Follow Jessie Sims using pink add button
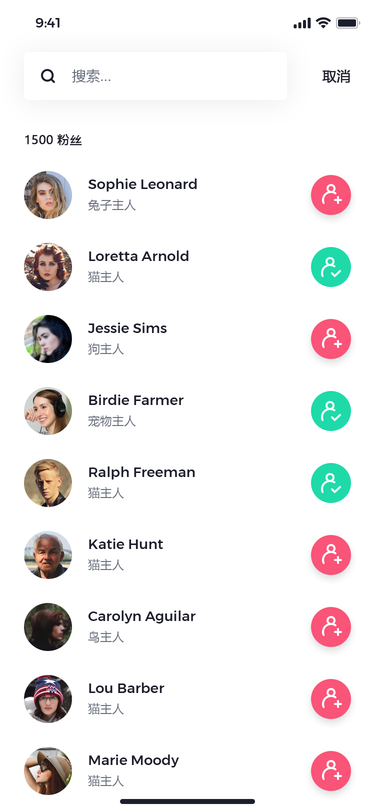 (x=331, y=339)
